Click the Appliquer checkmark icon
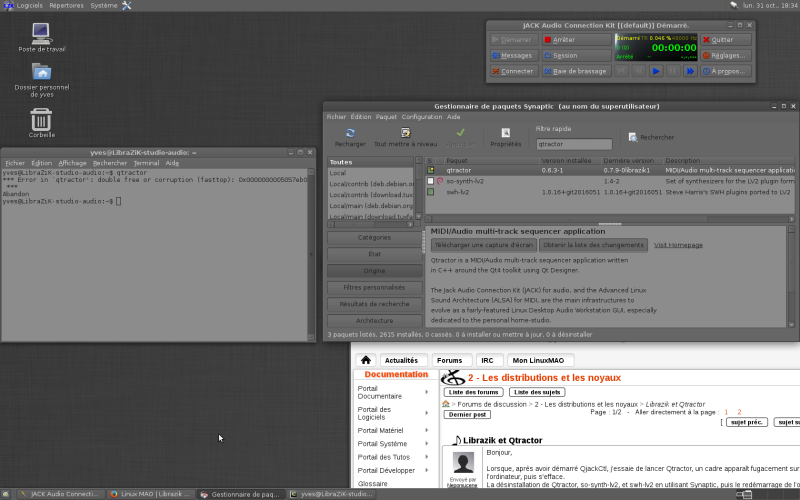 pos(460,133)
